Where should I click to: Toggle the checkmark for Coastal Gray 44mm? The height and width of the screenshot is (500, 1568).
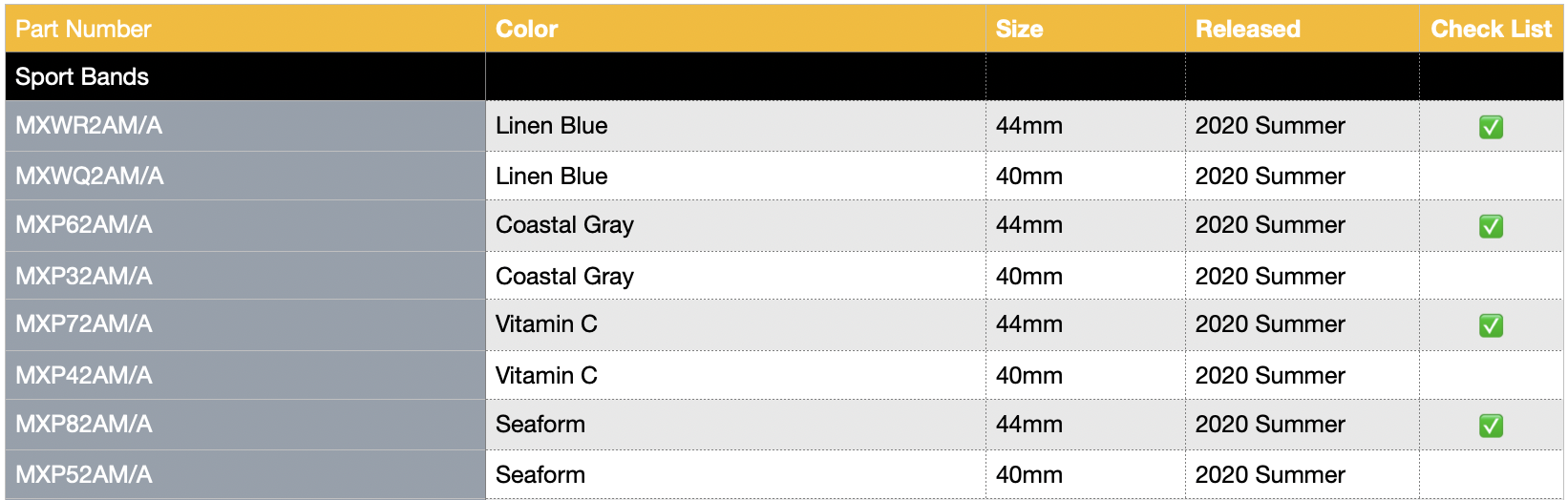click(1491, 226)
